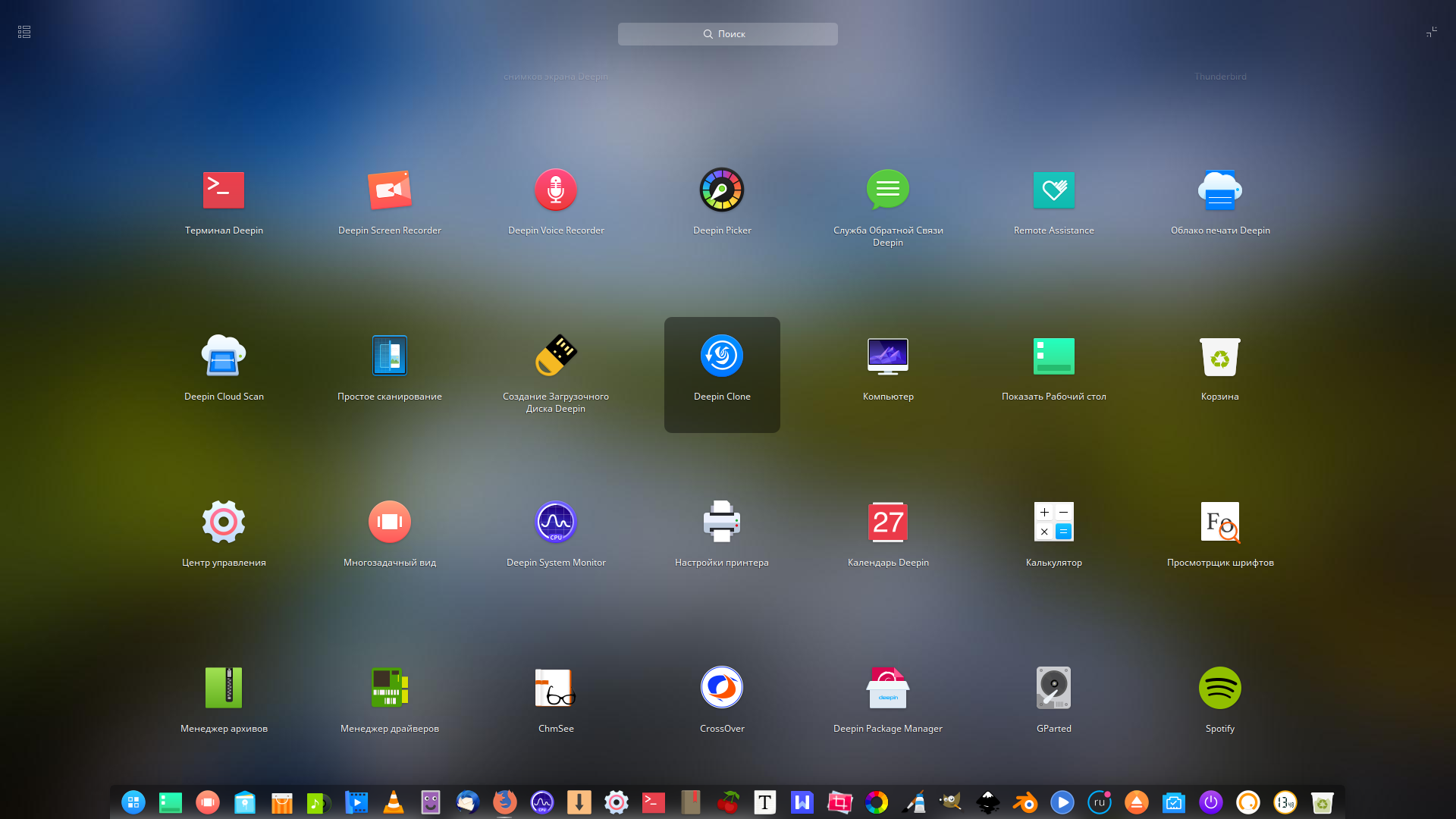
Task: Open Firefox from the dock
Action: (505, 802)
